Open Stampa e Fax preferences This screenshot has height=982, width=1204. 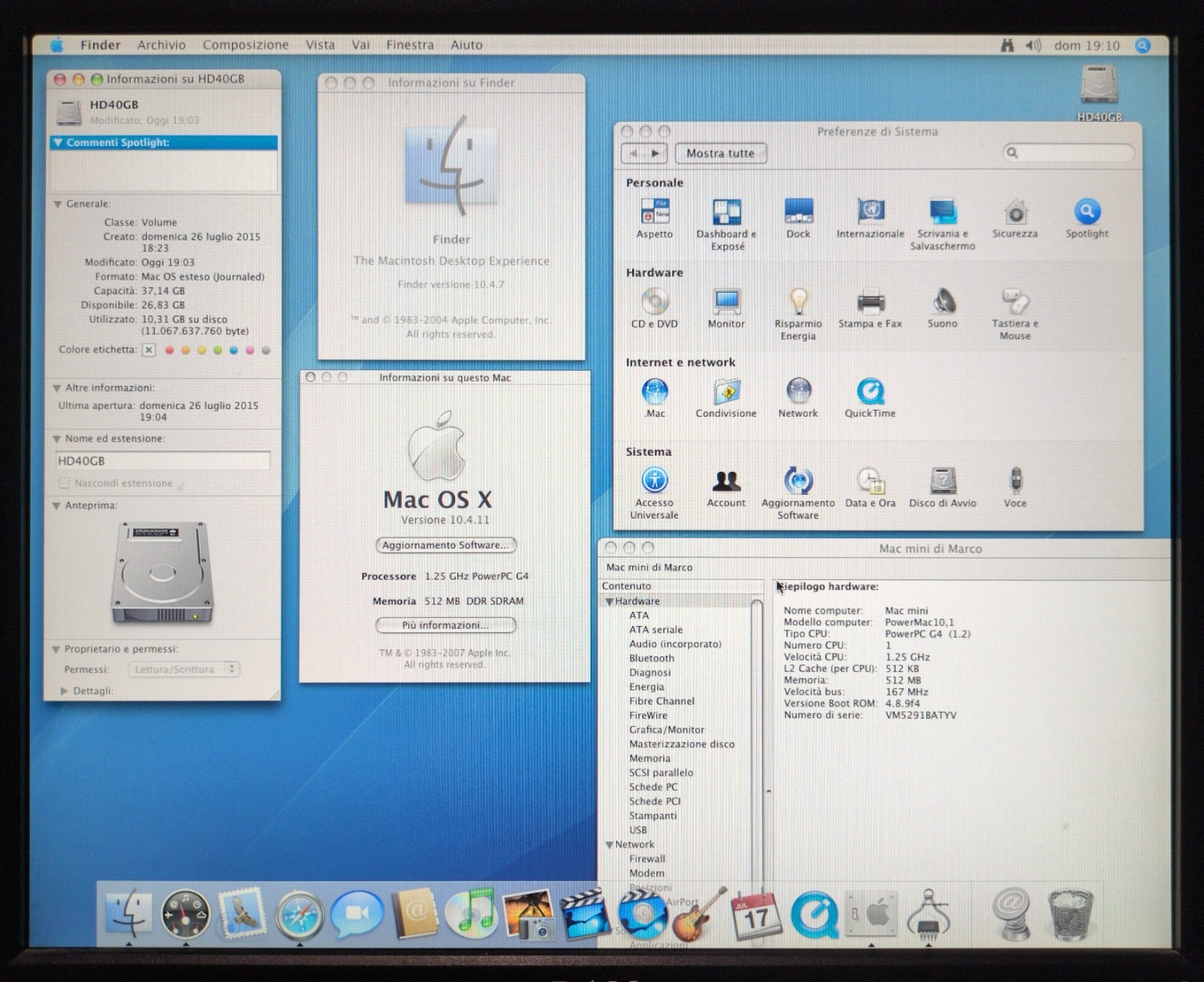[871, 309]
